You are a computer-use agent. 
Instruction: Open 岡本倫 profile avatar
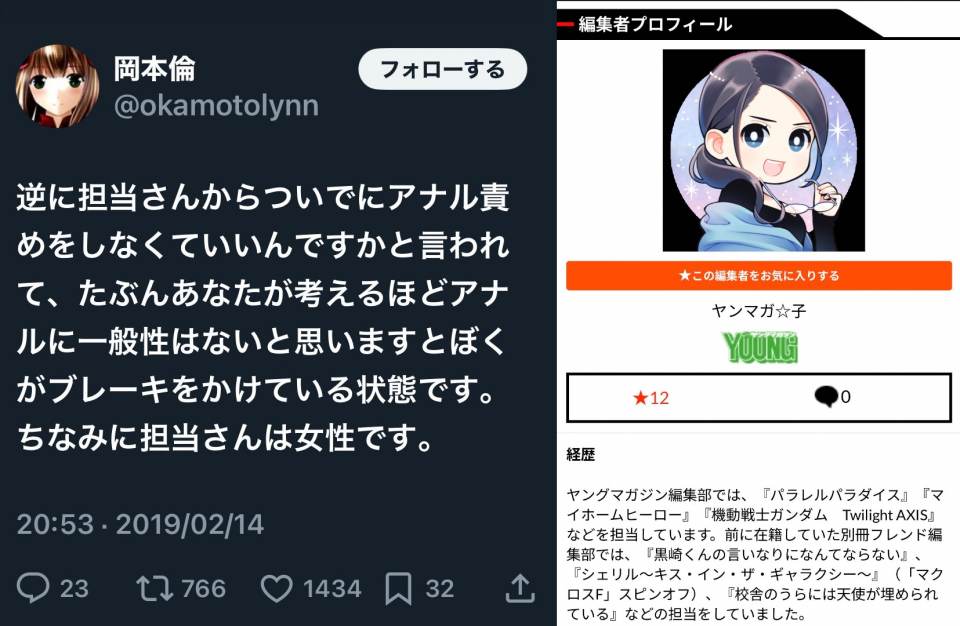tap(58, 86)
